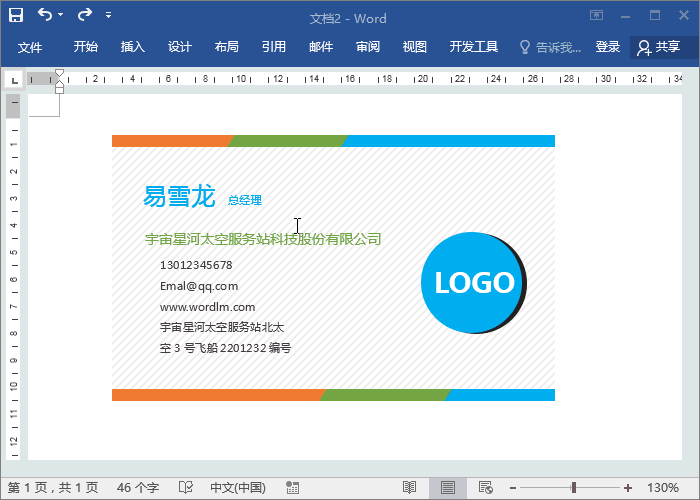Select the bottom color stripe banner

coord(333,395)
